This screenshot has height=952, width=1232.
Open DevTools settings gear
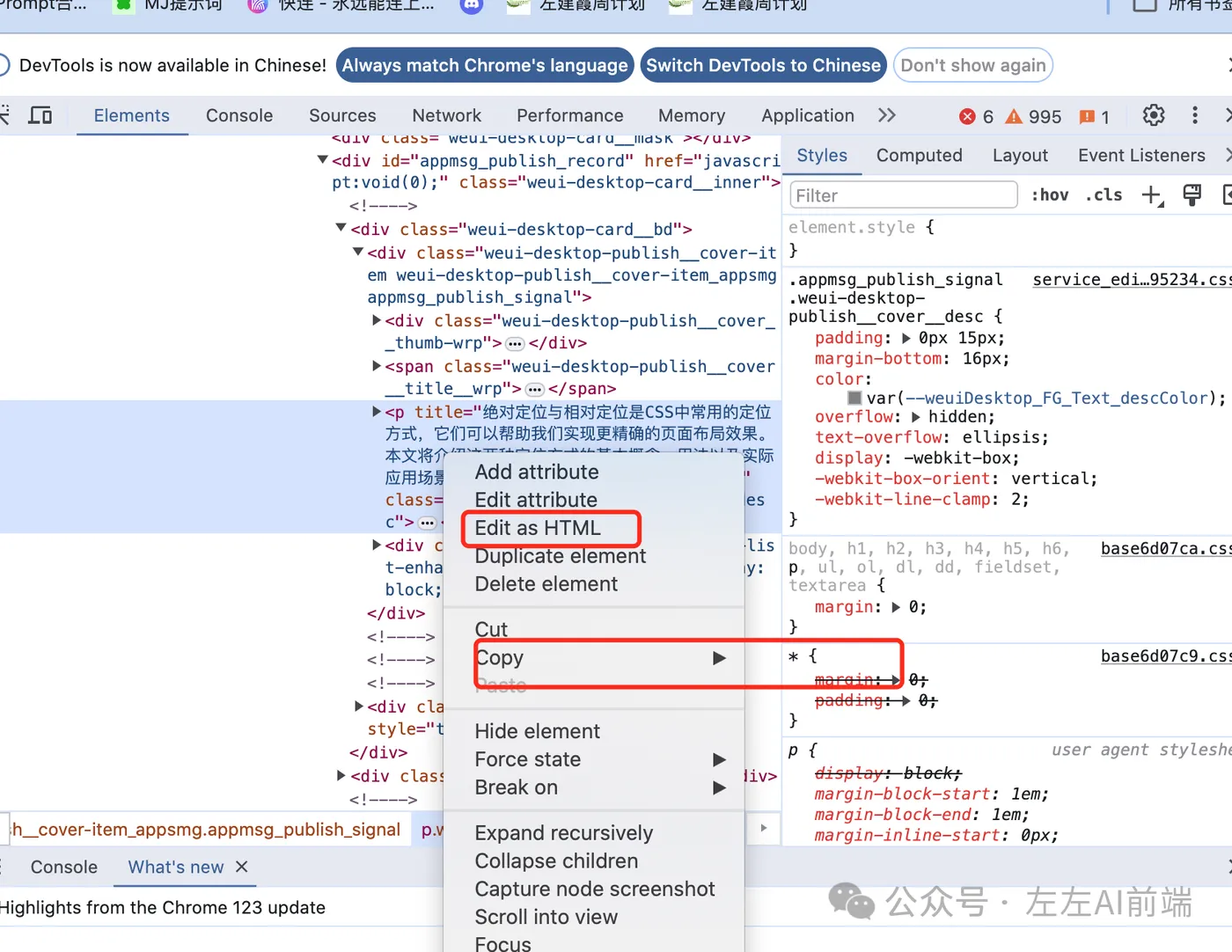(1153, 115)
